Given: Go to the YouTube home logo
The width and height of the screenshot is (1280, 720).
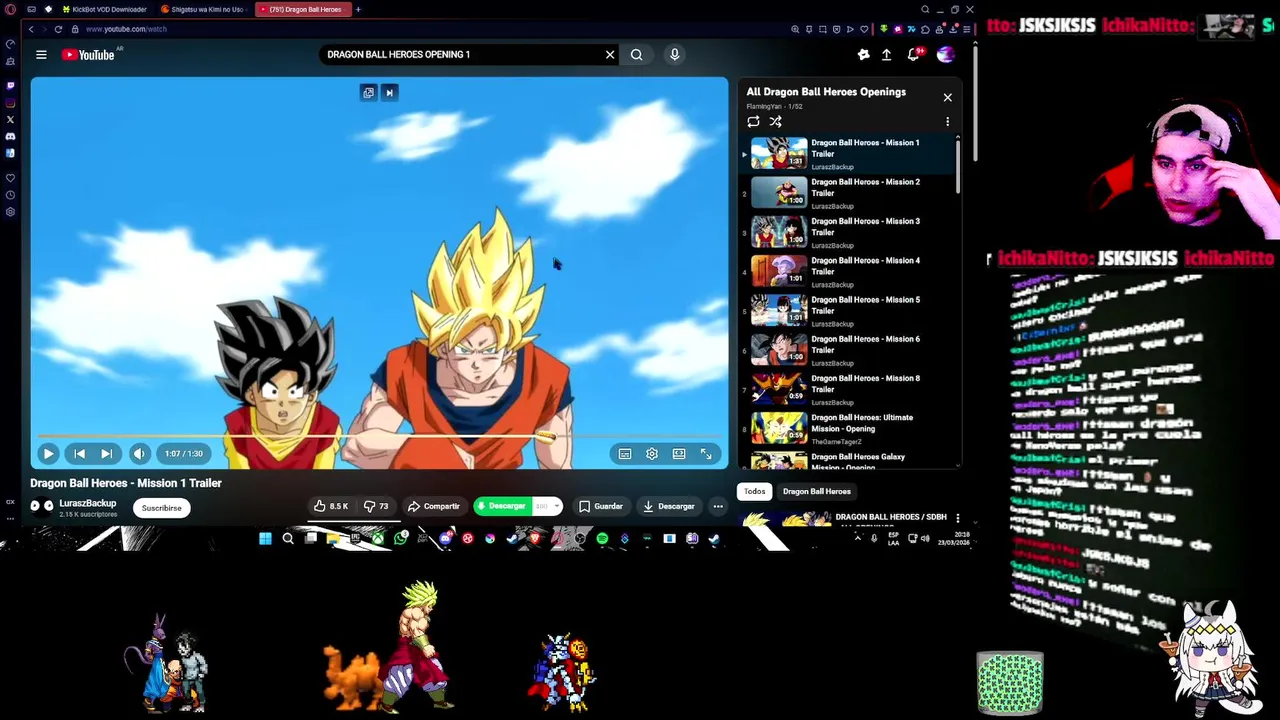Looking at the screenshot, I should coord(89,55).
